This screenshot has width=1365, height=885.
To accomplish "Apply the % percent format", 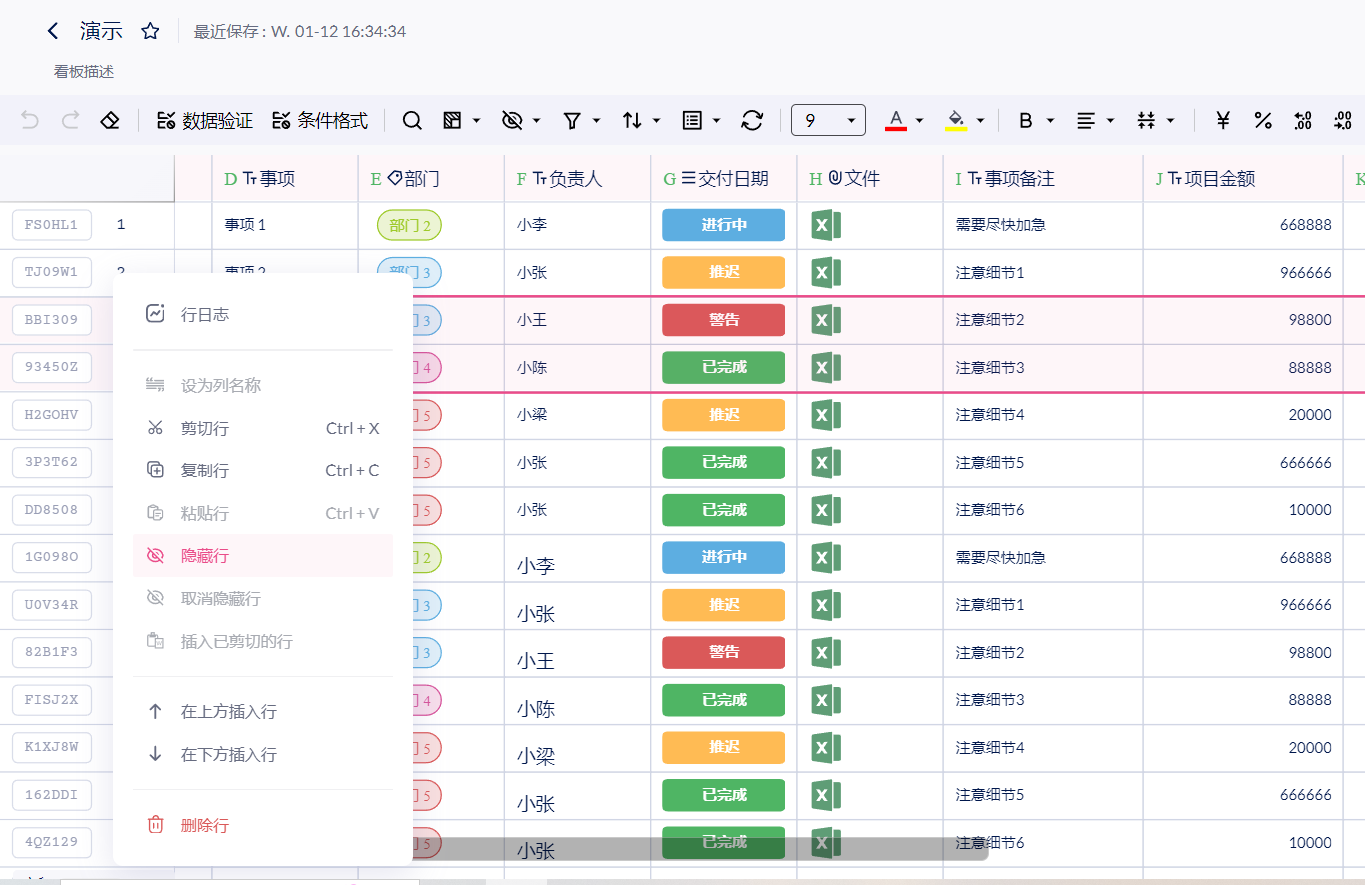I will point(1263,120).
